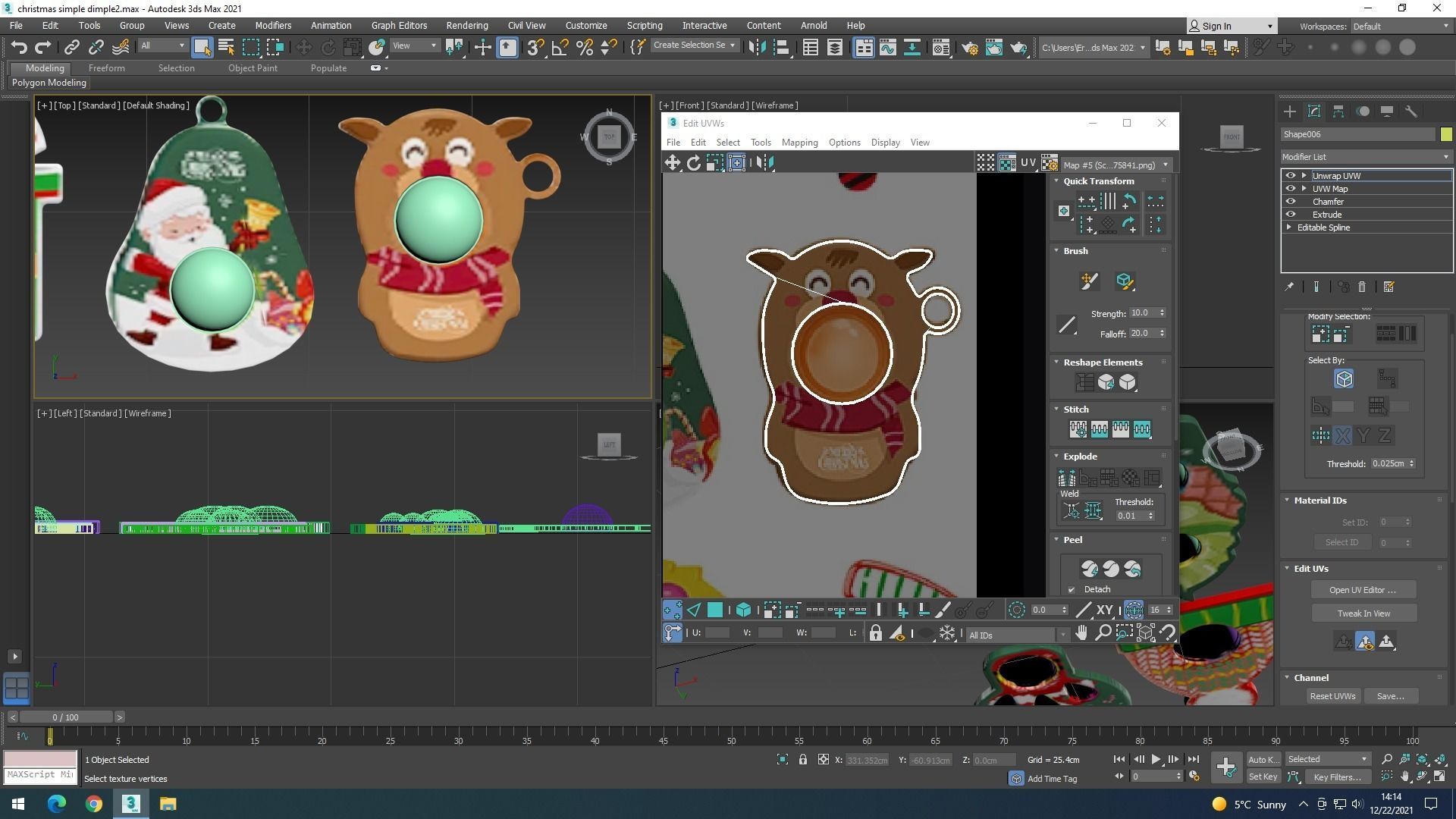The image size is (1456, 819).
Task: Click the Brush relax icon
Action: (x=1125, y=281)
